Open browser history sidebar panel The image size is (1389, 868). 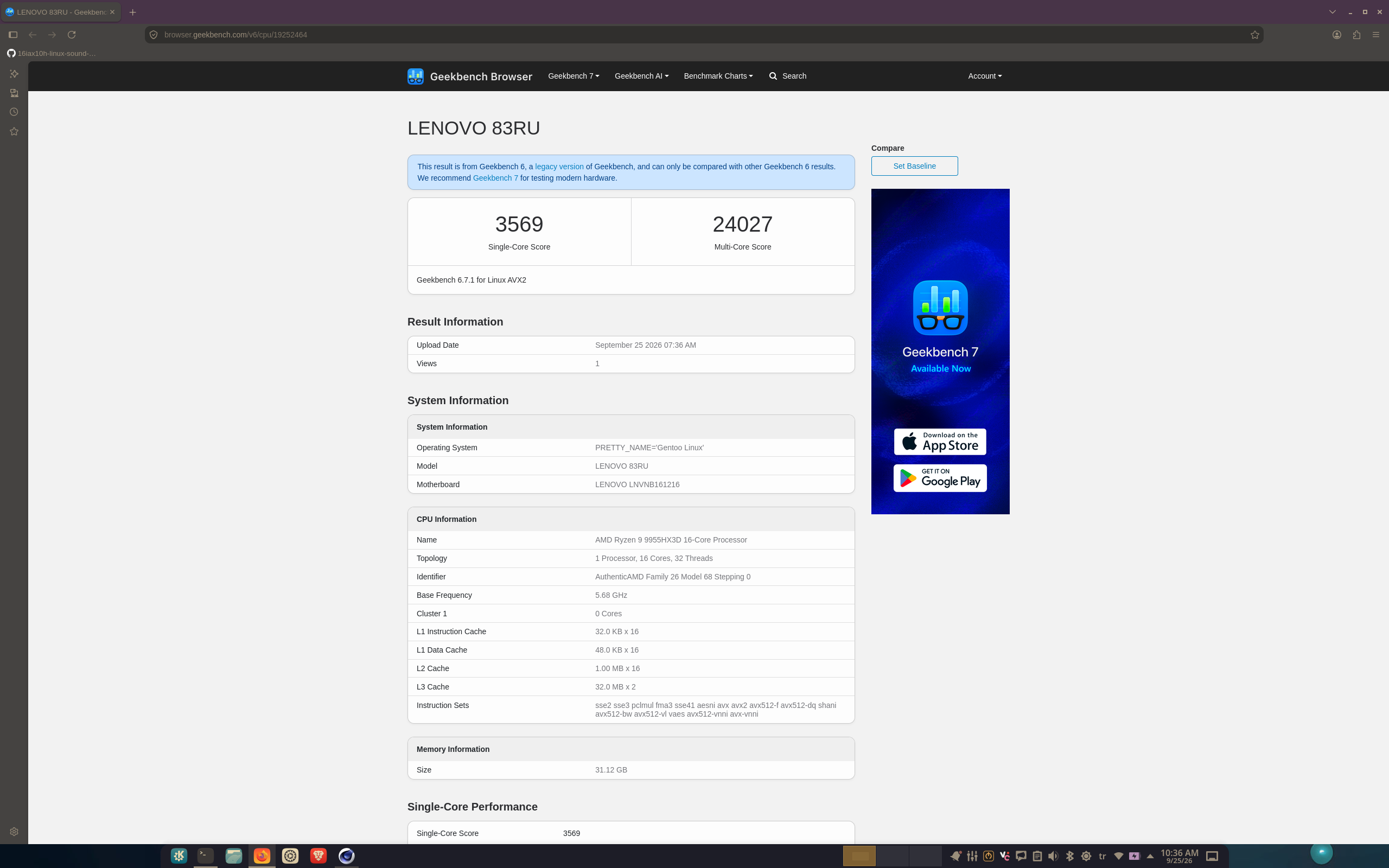14,112
